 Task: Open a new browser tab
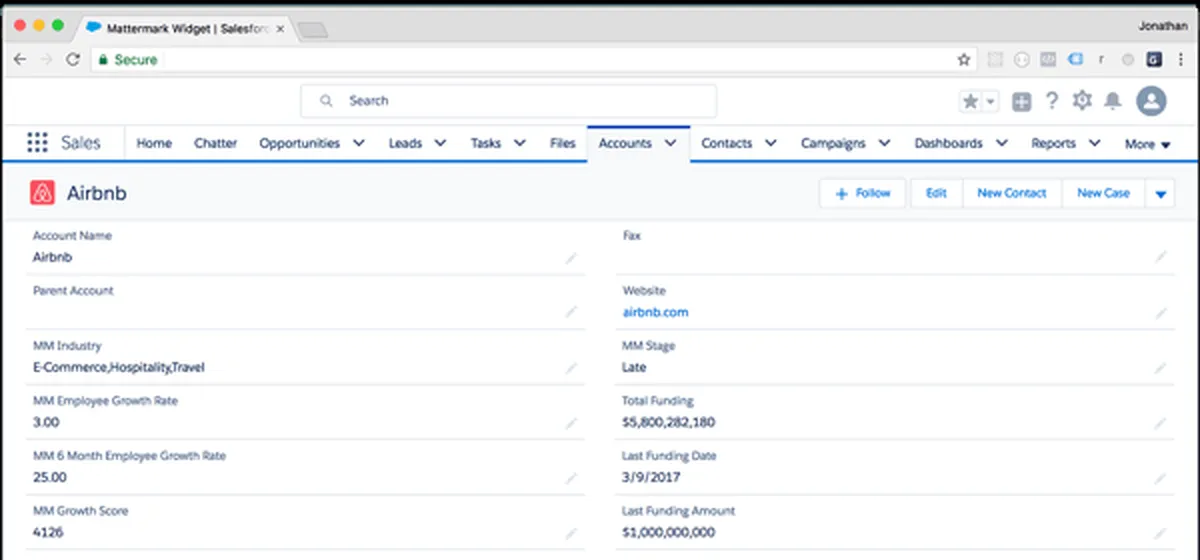[x=313, y=30]
